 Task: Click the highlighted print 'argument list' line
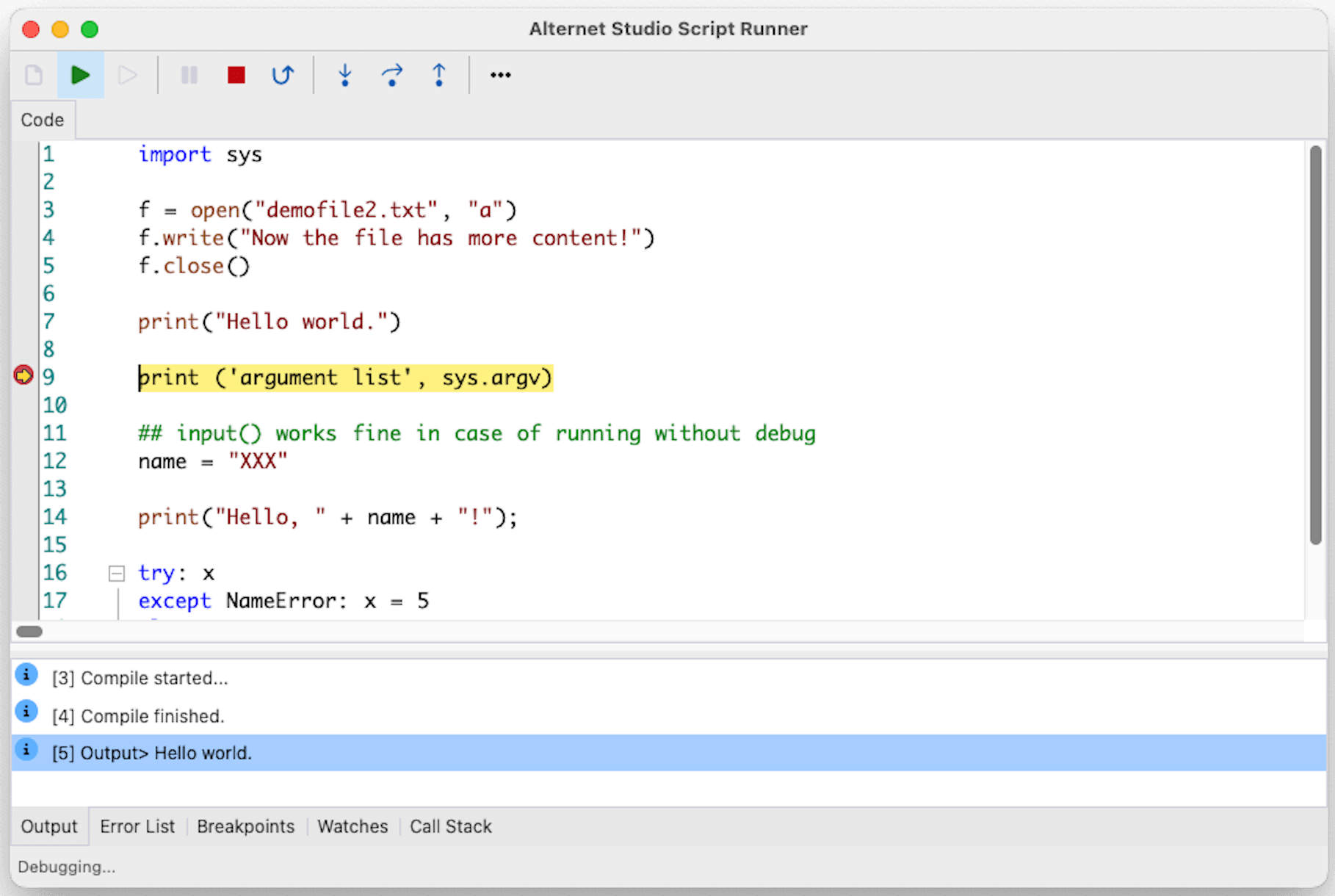pos(345,377)
